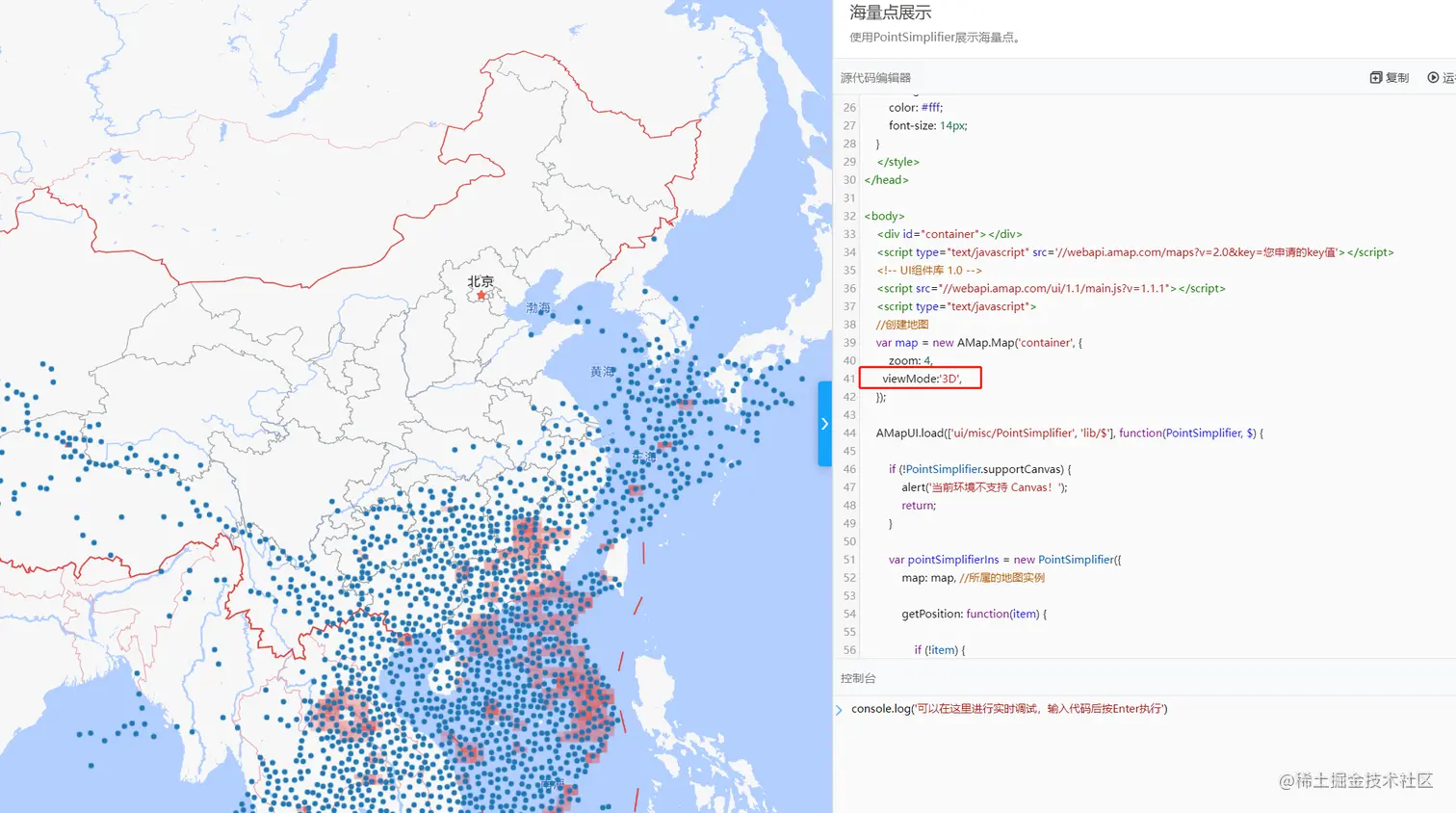The image size is (1456, 813).
Task: Click the 控制台 console header
Action: click(858, 678)
